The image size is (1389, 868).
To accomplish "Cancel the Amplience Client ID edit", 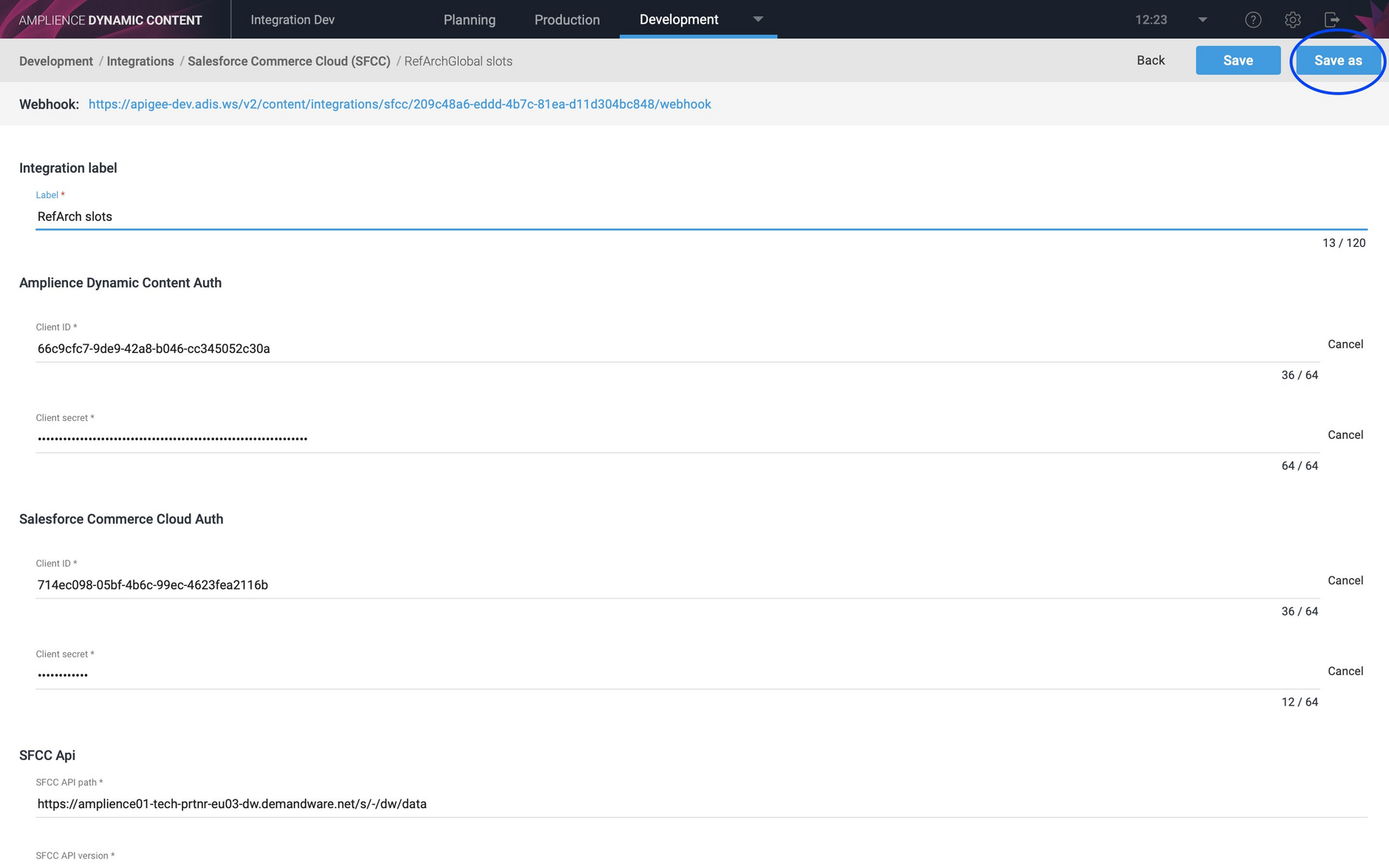I will pyautogui.click(x=1345, y=344).
